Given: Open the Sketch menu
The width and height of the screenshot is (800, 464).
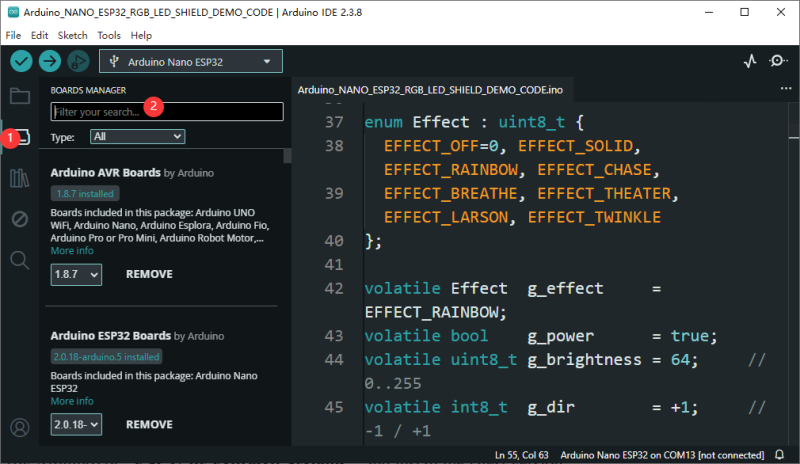Looking at the screenshot, I should point(72,35).
